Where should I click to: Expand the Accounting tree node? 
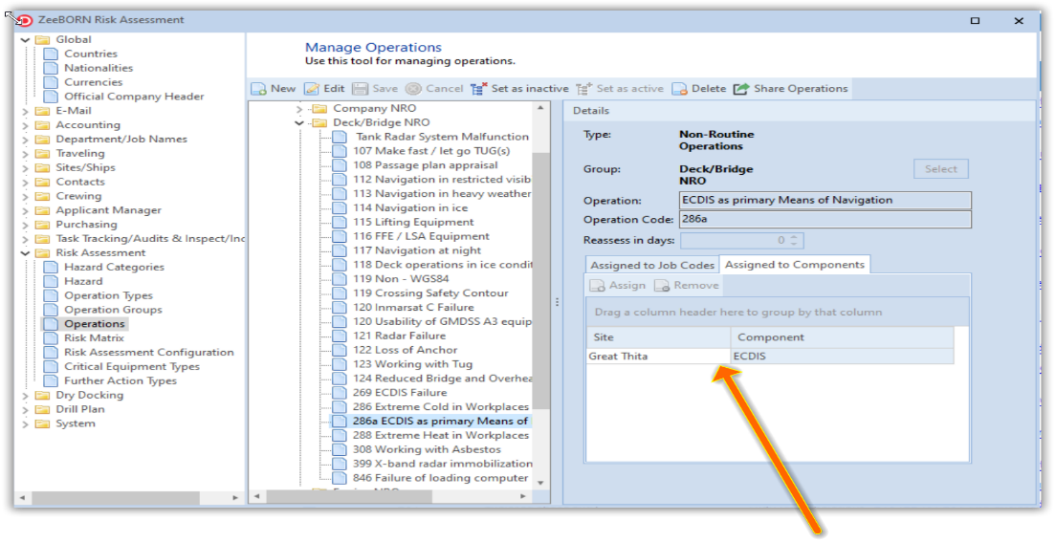click(x=26, y=125)
